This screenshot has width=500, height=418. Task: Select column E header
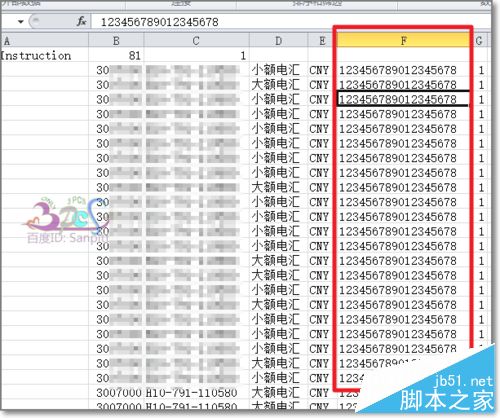click(322, 41)
